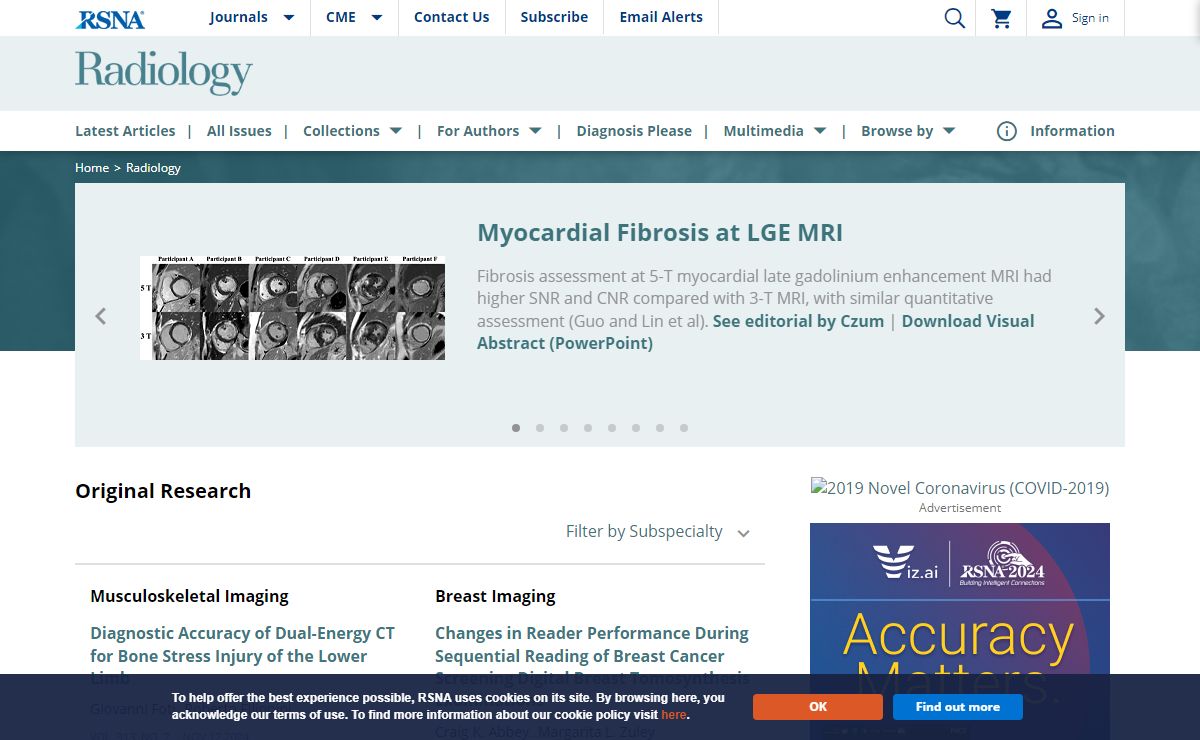Screen dimensions: 1200x740
Task: Go to previous carousel slide arrow
Action: click(100, 316)
